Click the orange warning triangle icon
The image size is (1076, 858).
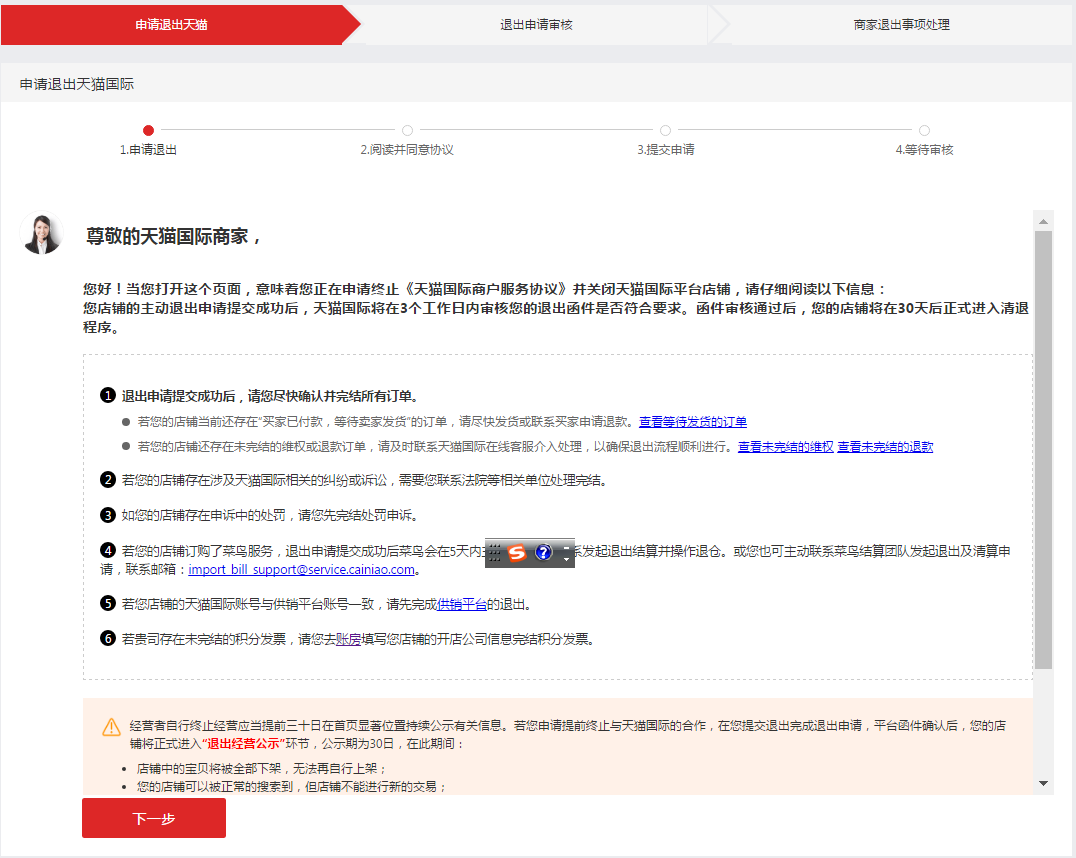(111, 727)
